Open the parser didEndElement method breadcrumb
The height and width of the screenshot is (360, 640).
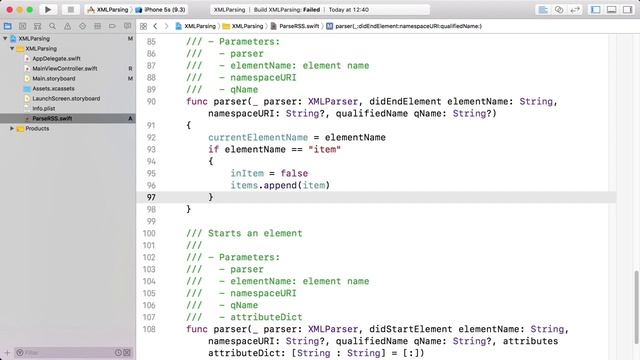pos(404,26)
